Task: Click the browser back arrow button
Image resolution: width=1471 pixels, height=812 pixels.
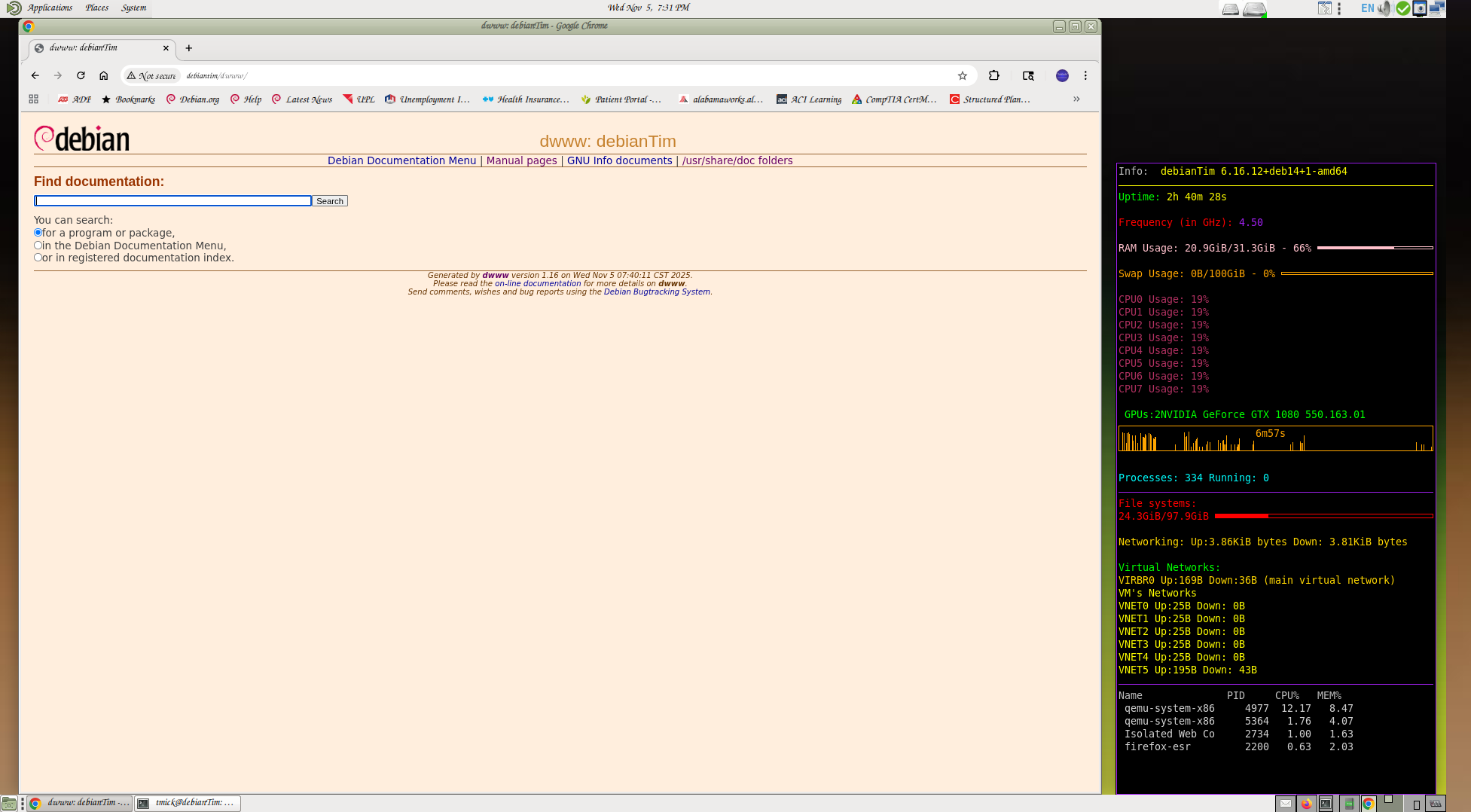Action: coord(35,75)
